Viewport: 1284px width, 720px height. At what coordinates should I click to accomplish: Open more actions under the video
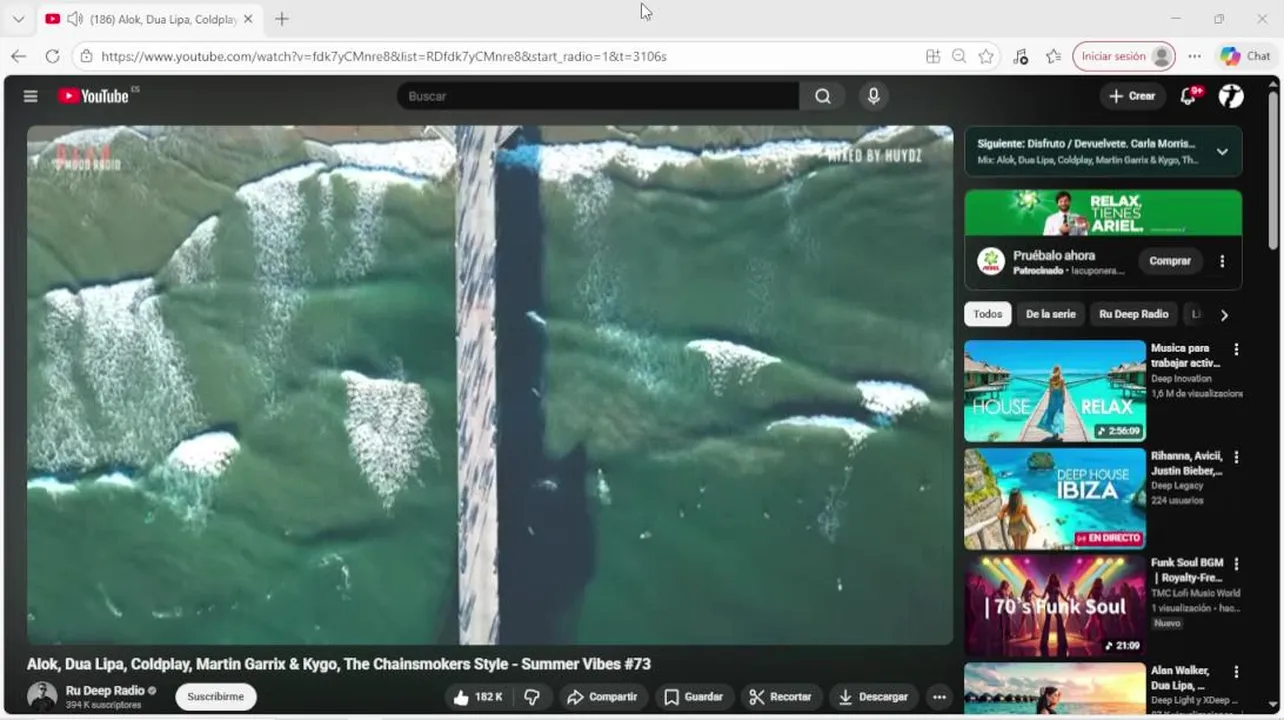coord(938,697)
